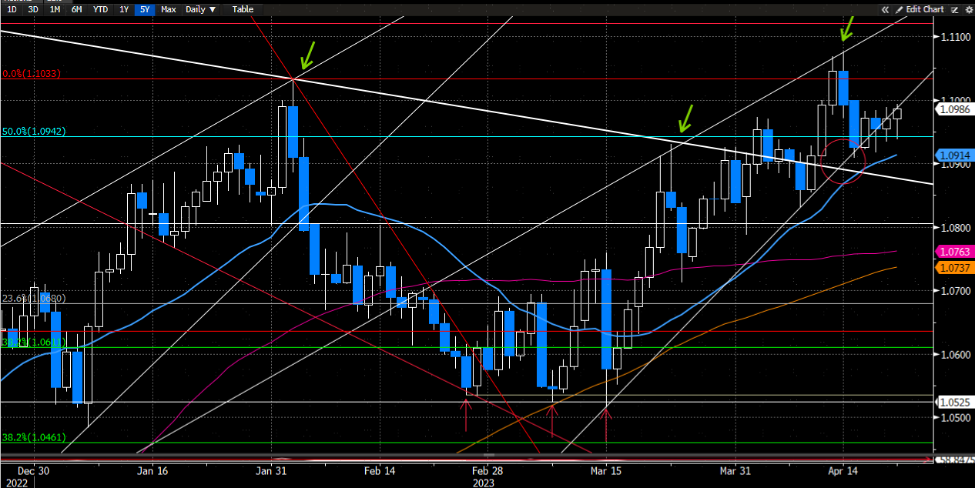This screenshot has width=976, height=488.
Task: Click the Dec 30 date axis label
Action: [34, 470]
